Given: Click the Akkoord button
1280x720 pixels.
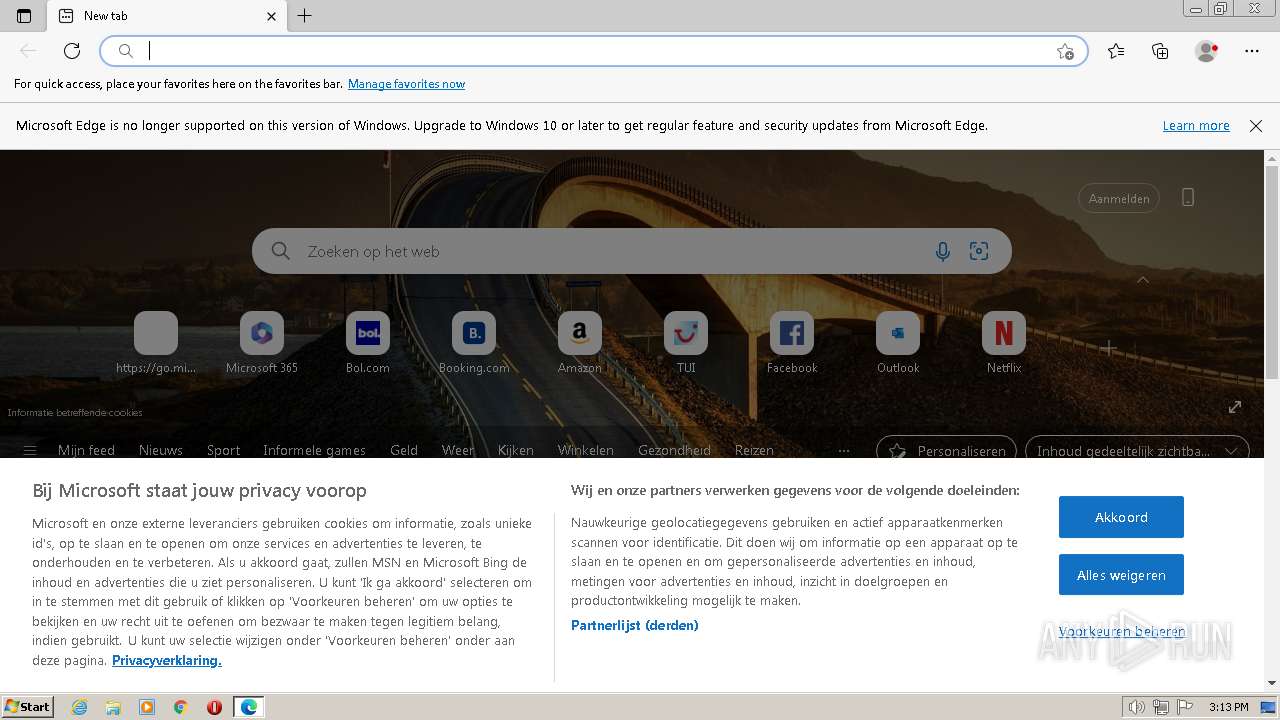Looking at the screenshot, I should (x=1121, y=517).
